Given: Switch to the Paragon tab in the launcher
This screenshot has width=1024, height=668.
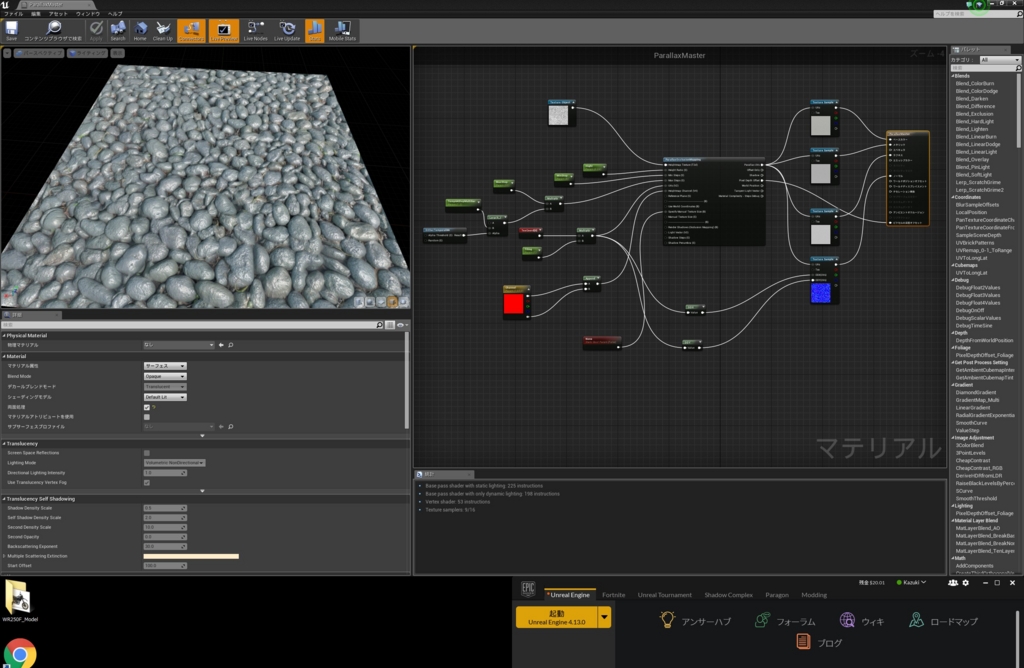Looking at the screenshot, I should coord(776,595).
